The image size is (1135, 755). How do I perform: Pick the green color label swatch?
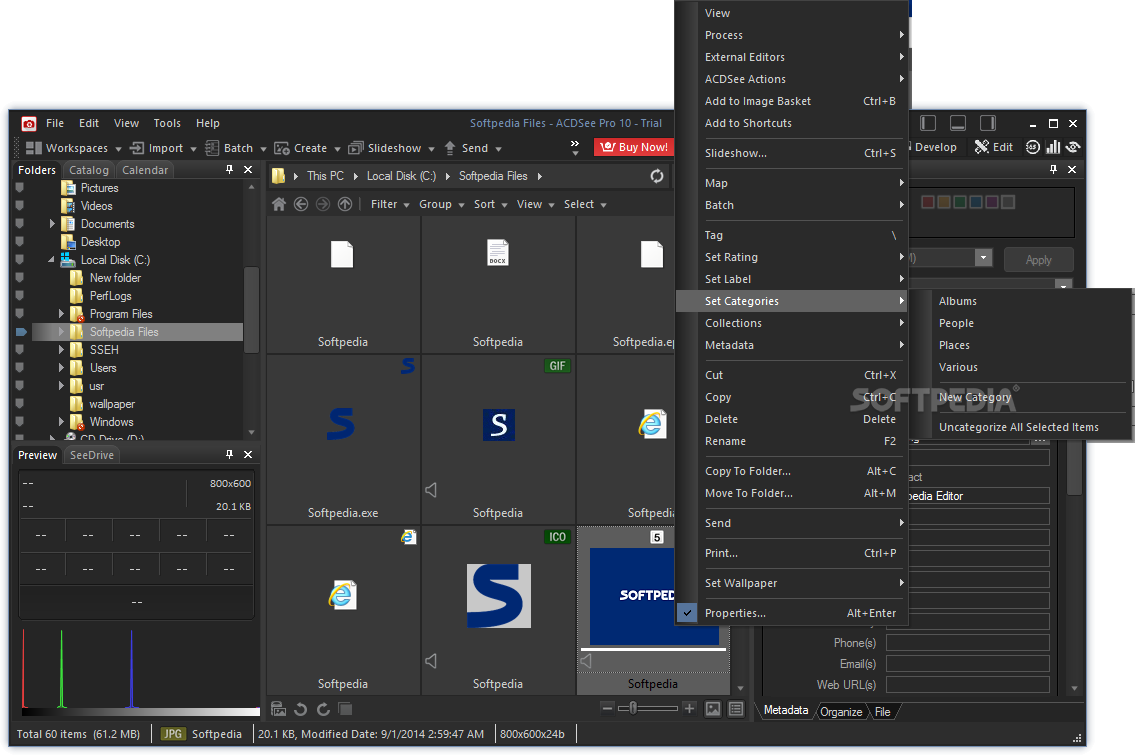(x=960, y=202)
